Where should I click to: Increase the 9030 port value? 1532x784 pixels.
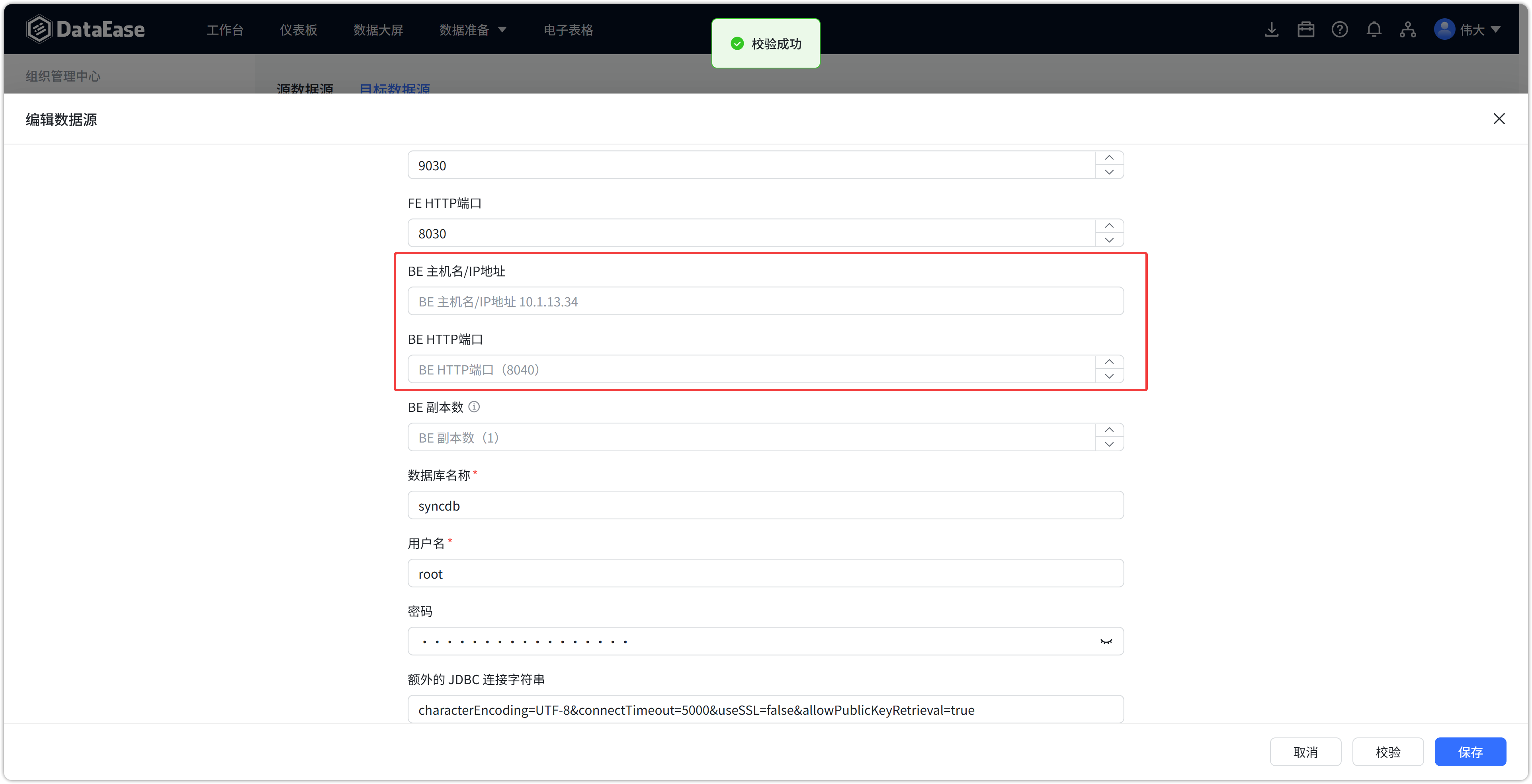pos(1109,158)
